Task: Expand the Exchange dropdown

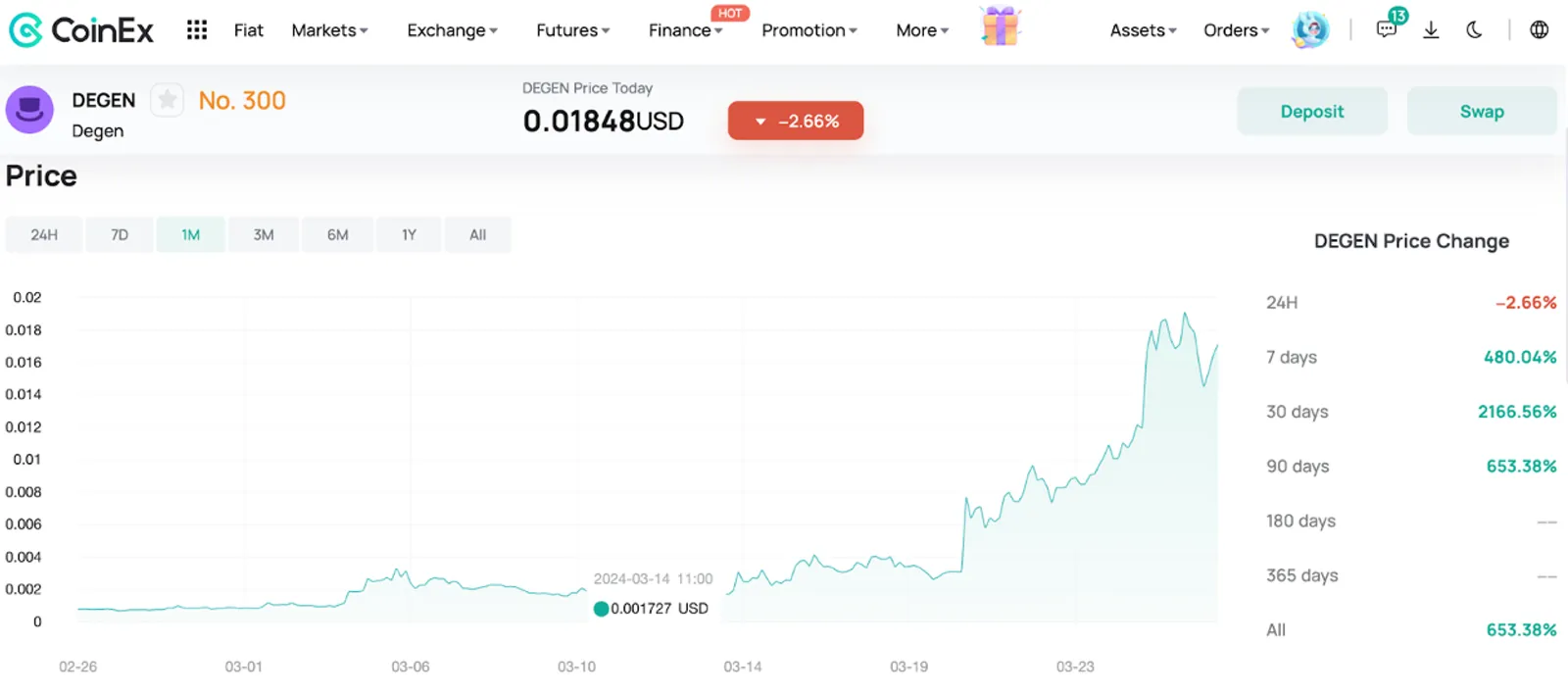Action: tap(452, 30)
